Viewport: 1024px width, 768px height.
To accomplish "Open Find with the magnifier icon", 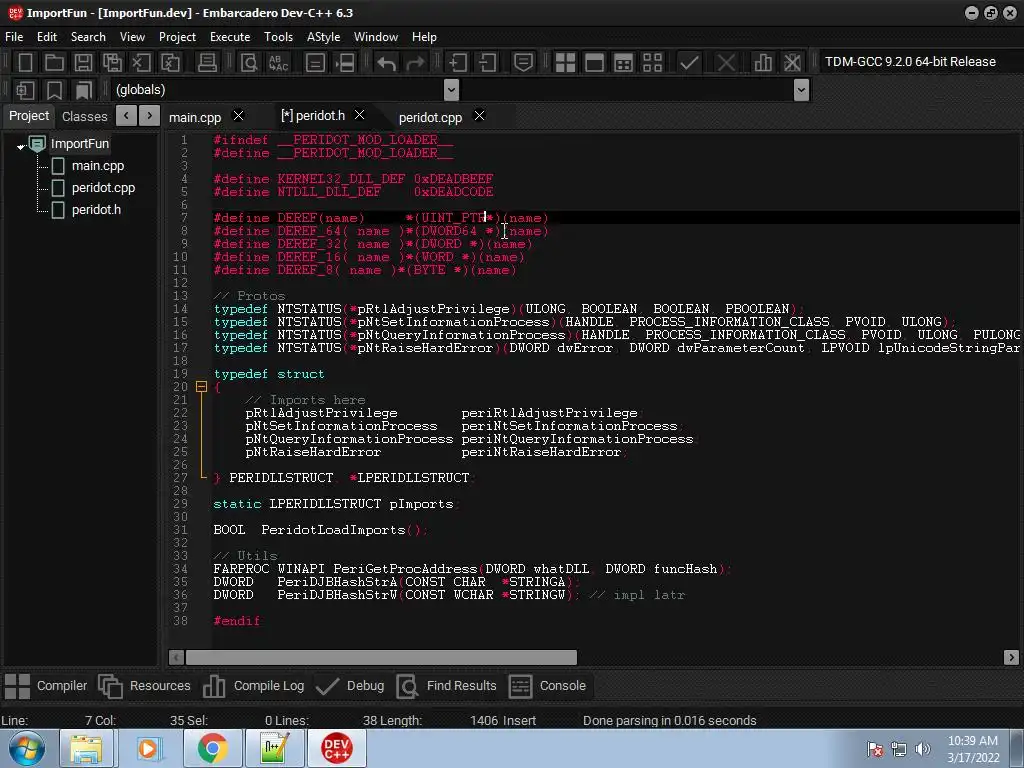I will [x=249, y=63].
